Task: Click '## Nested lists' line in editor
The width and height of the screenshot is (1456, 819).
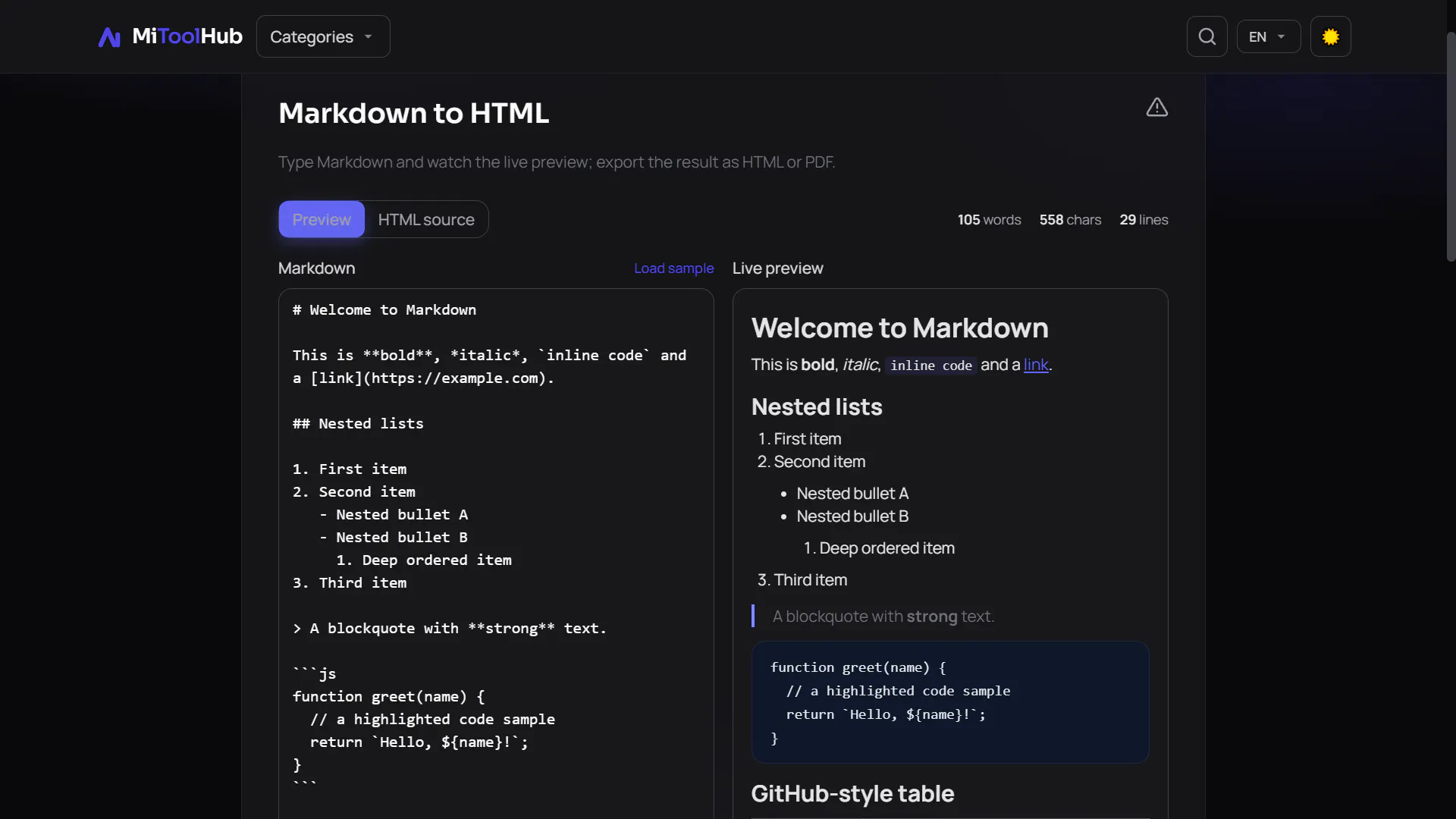Action: coord(358,424)
